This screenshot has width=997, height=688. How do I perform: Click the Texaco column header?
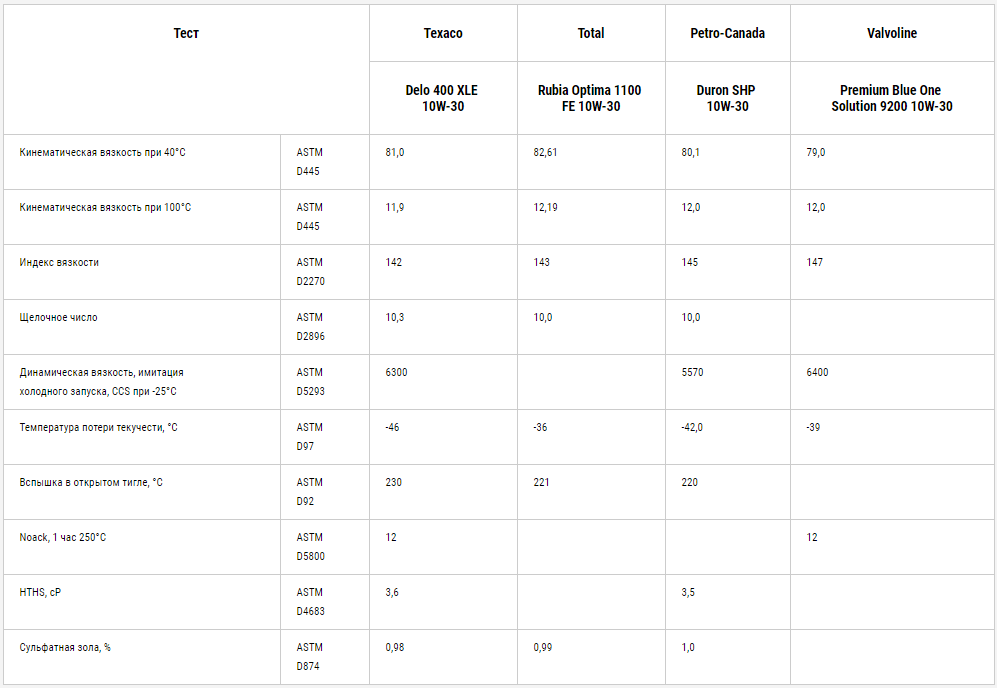point(443,34)
